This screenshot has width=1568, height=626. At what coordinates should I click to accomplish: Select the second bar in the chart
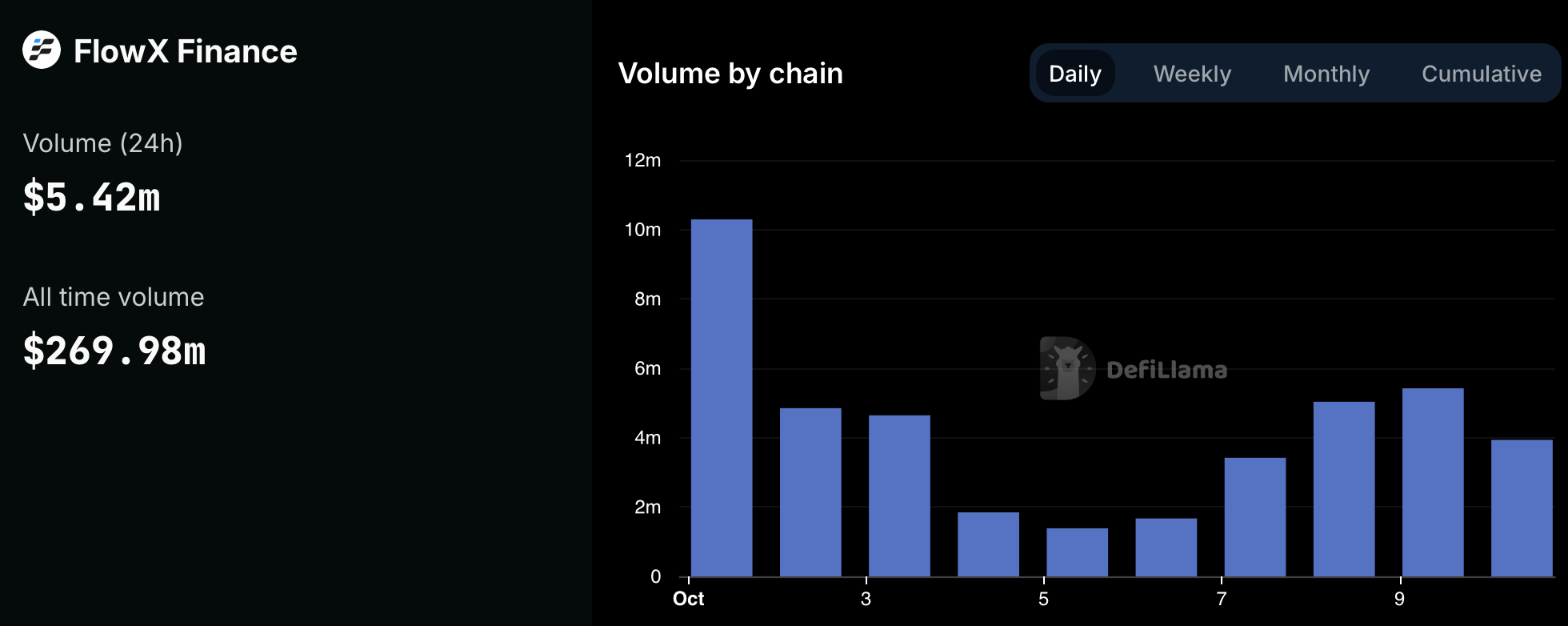(810, 492)
